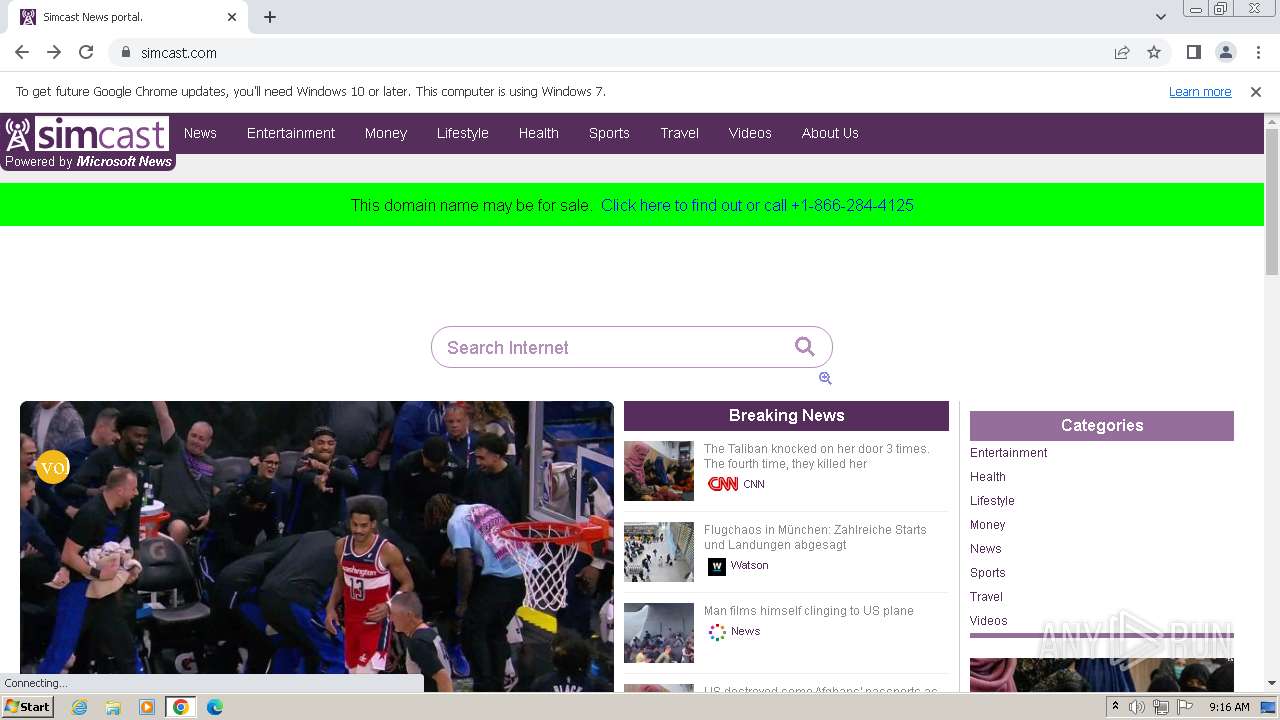Click the yellow VOI badge on featured image
This screenshot has height=720, width=1280.
click(x=52, y=467)
